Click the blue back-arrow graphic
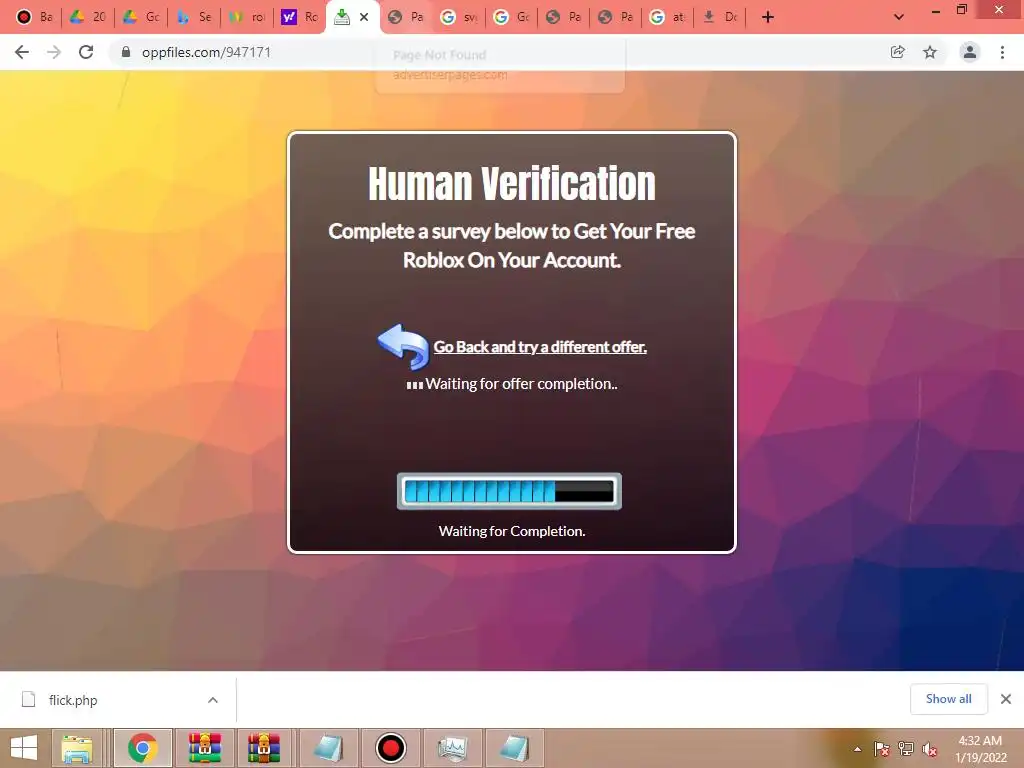The height and width of the screenshot is (768, 1024). pos(404,346)
